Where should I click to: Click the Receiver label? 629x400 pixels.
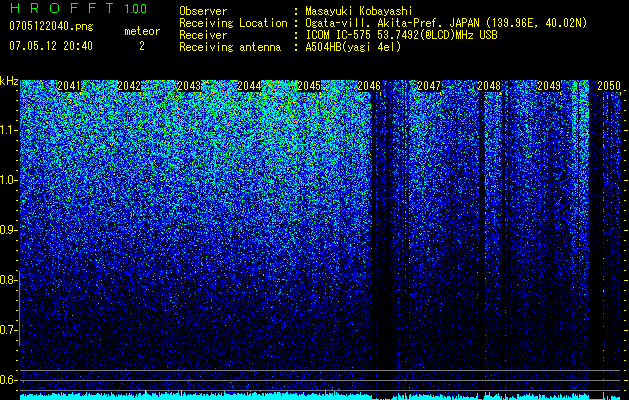tap(203, 35)
